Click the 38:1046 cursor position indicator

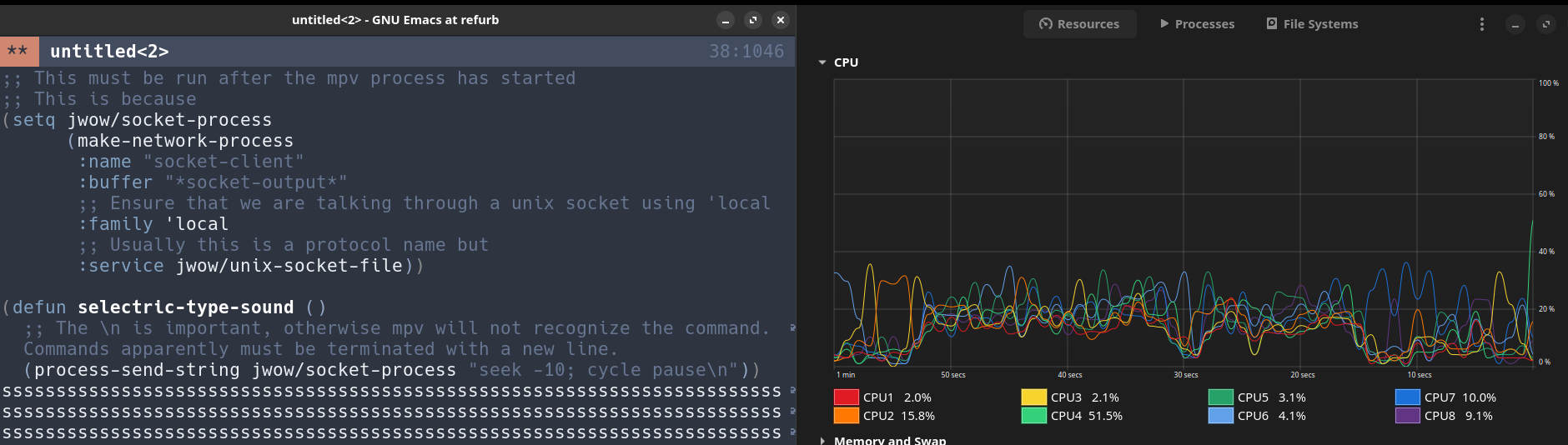tap(746, 52)
